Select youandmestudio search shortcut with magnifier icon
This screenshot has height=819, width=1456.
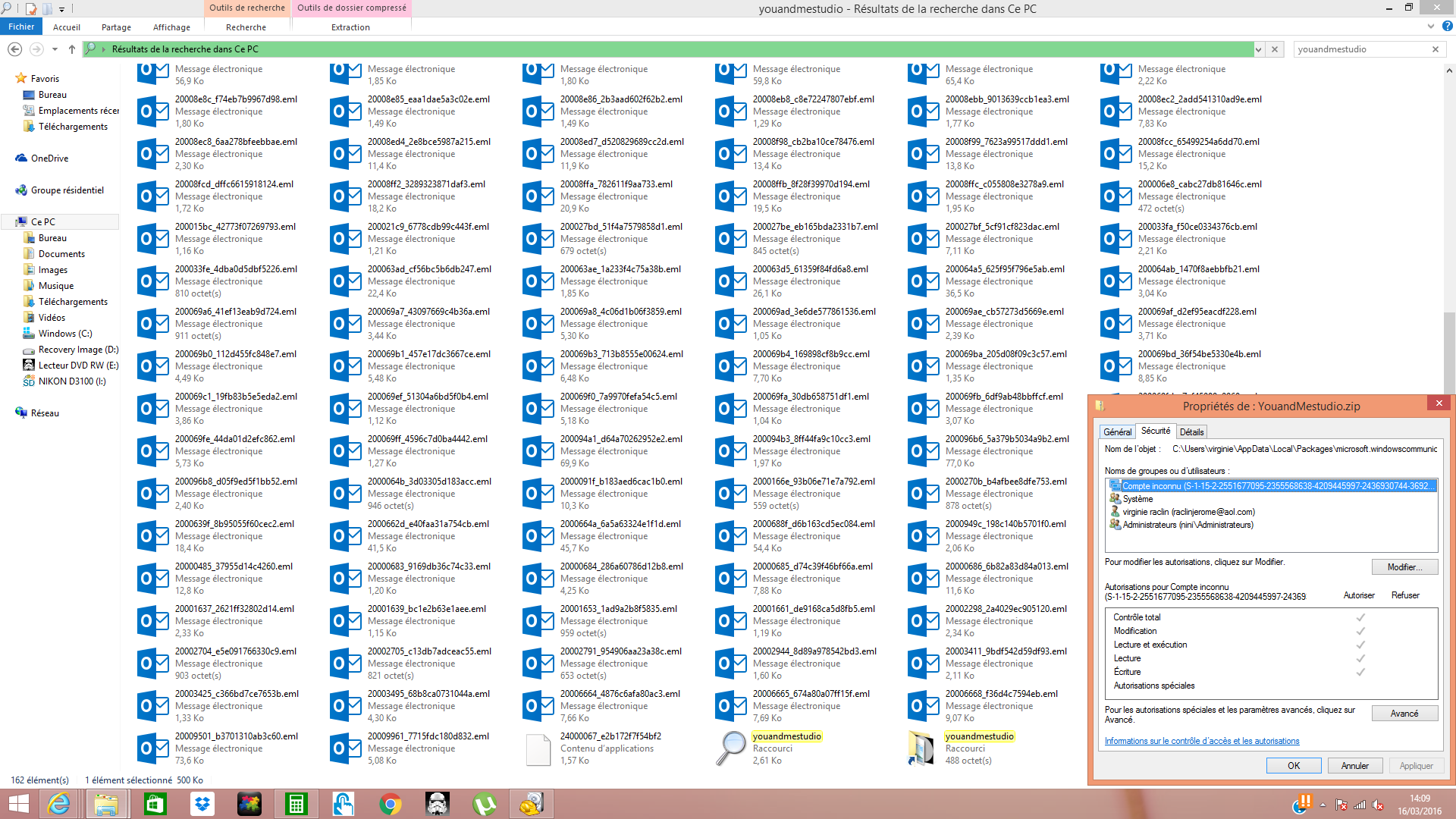click(731, 748)
